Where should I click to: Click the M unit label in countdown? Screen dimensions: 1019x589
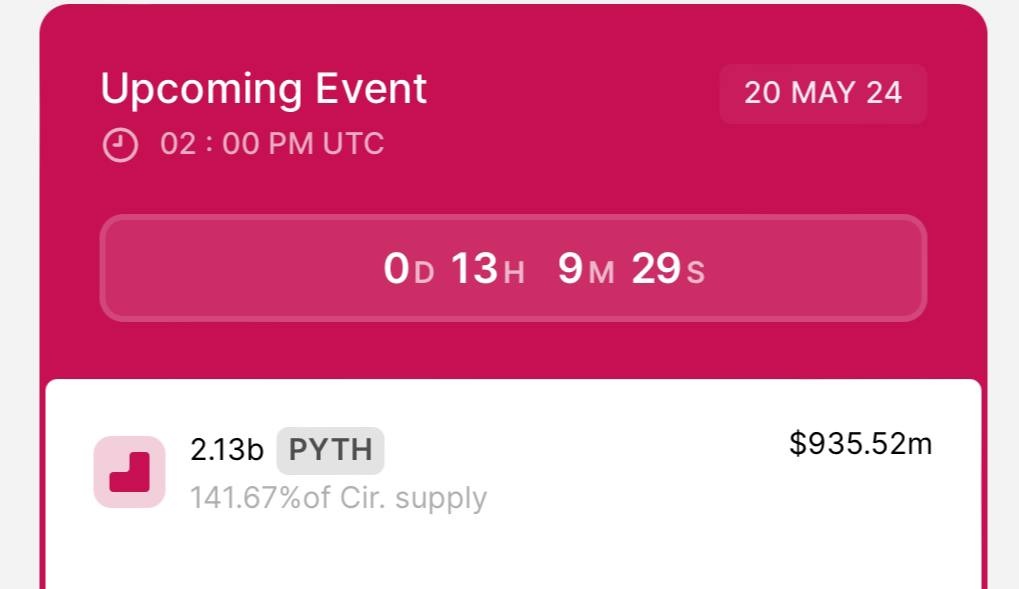coord(601,273)
